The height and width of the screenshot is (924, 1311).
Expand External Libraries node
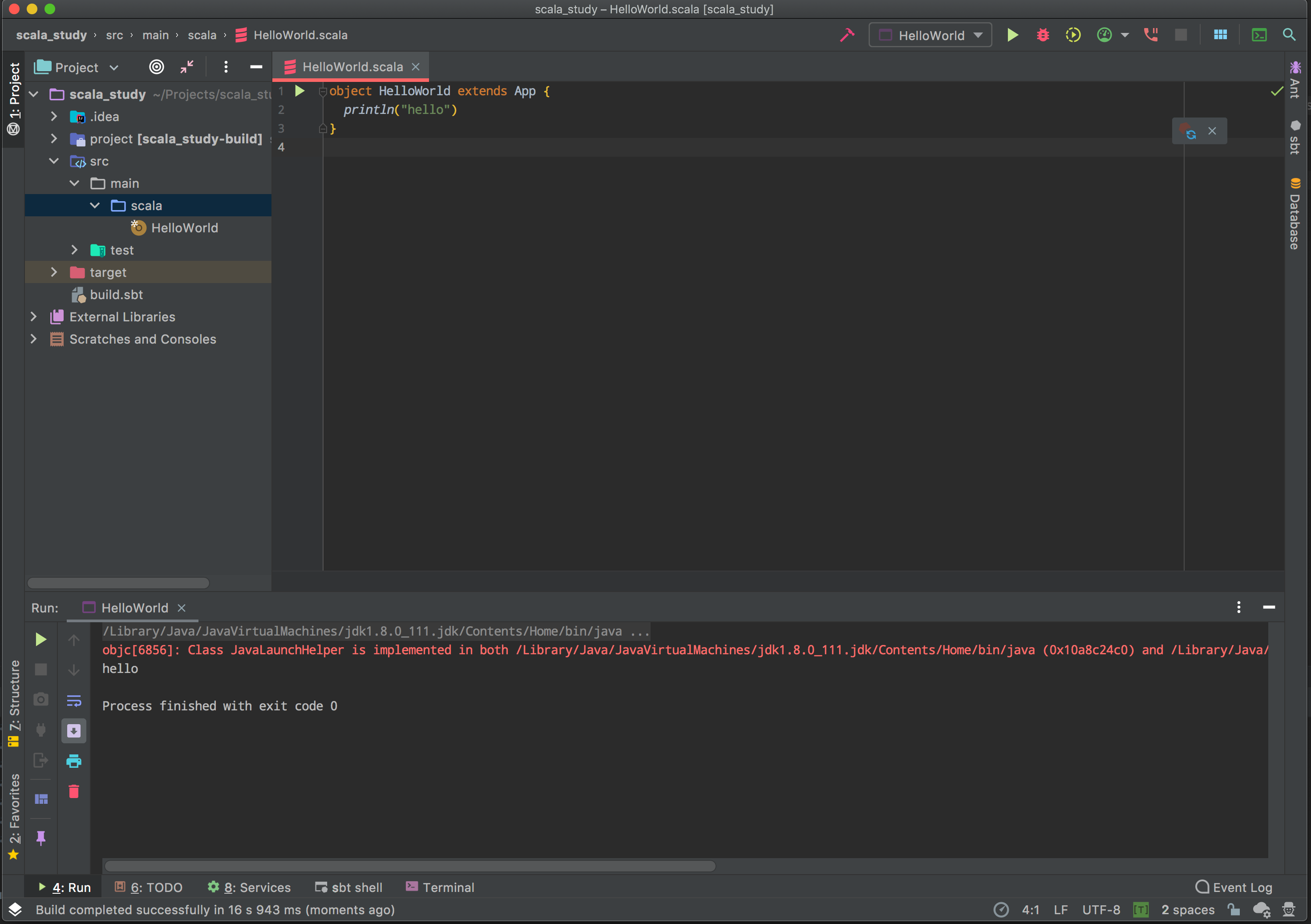pos(33,317)
